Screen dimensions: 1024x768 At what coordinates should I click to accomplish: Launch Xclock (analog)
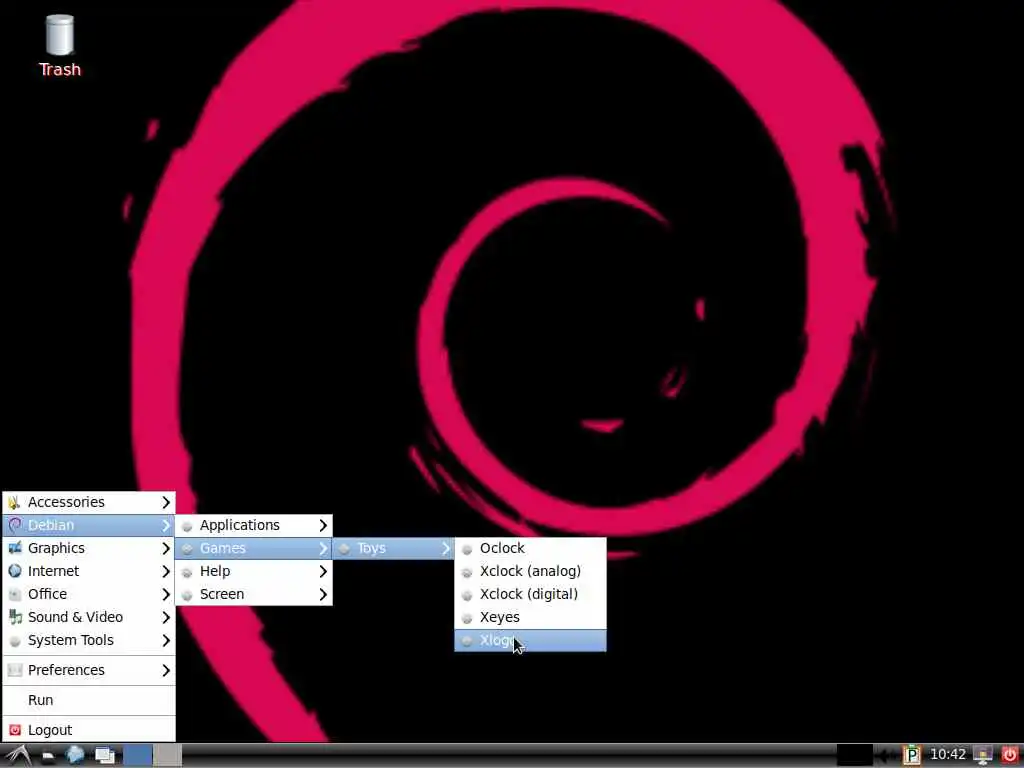click(x=530, y=571)
